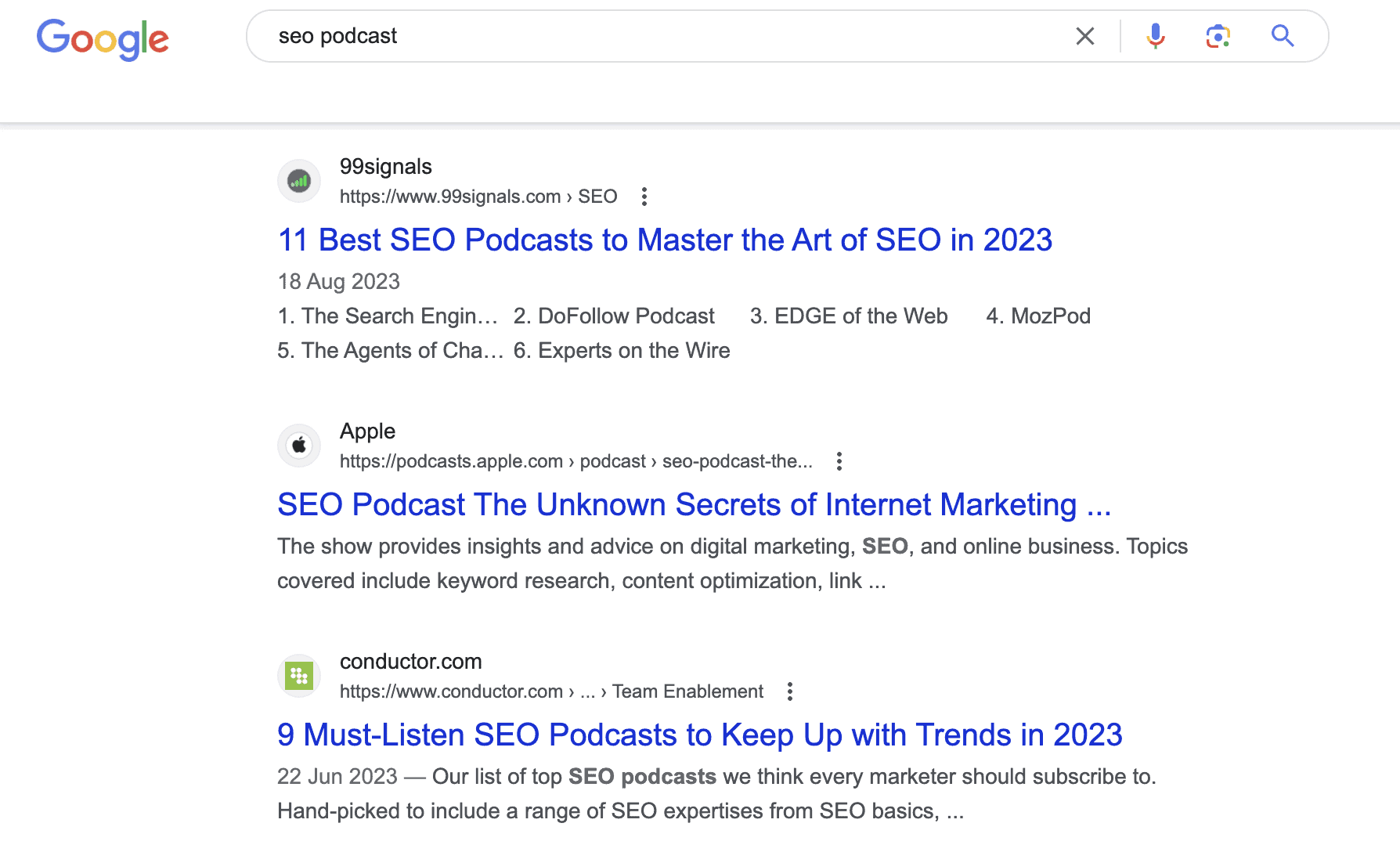Click the conductor.com green favicon
This screenshot has height=852, width=1400.
click(x=299, y=676)
